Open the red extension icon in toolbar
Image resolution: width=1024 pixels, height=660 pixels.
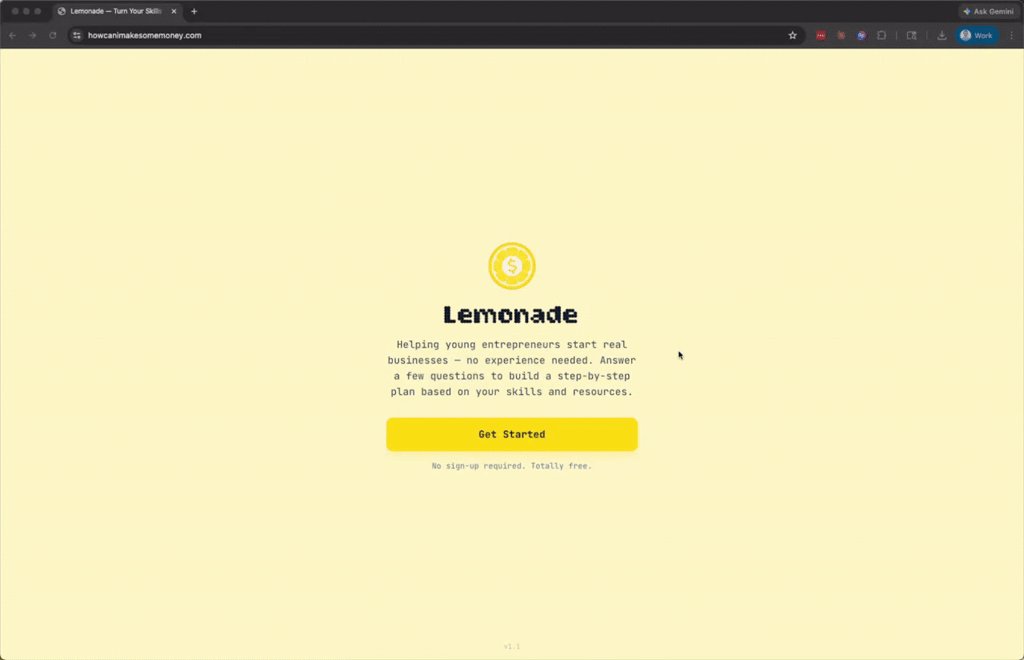click(821, 35)
